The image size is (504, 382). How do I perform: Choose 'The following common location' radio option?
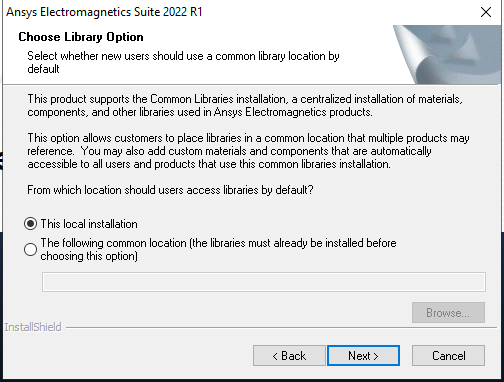coord(30,249)
